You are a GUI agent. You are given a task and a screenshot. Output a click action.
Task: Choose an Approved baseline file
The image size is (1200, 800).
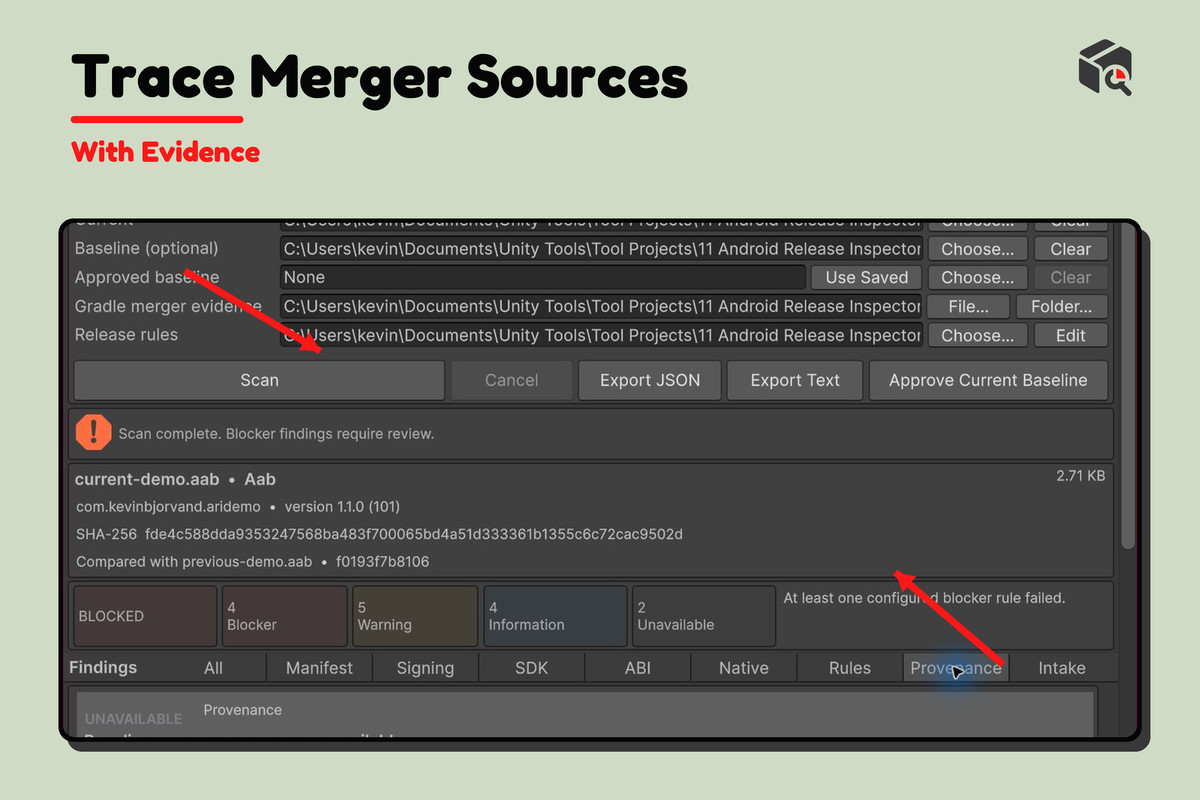(x=977, y=277)
